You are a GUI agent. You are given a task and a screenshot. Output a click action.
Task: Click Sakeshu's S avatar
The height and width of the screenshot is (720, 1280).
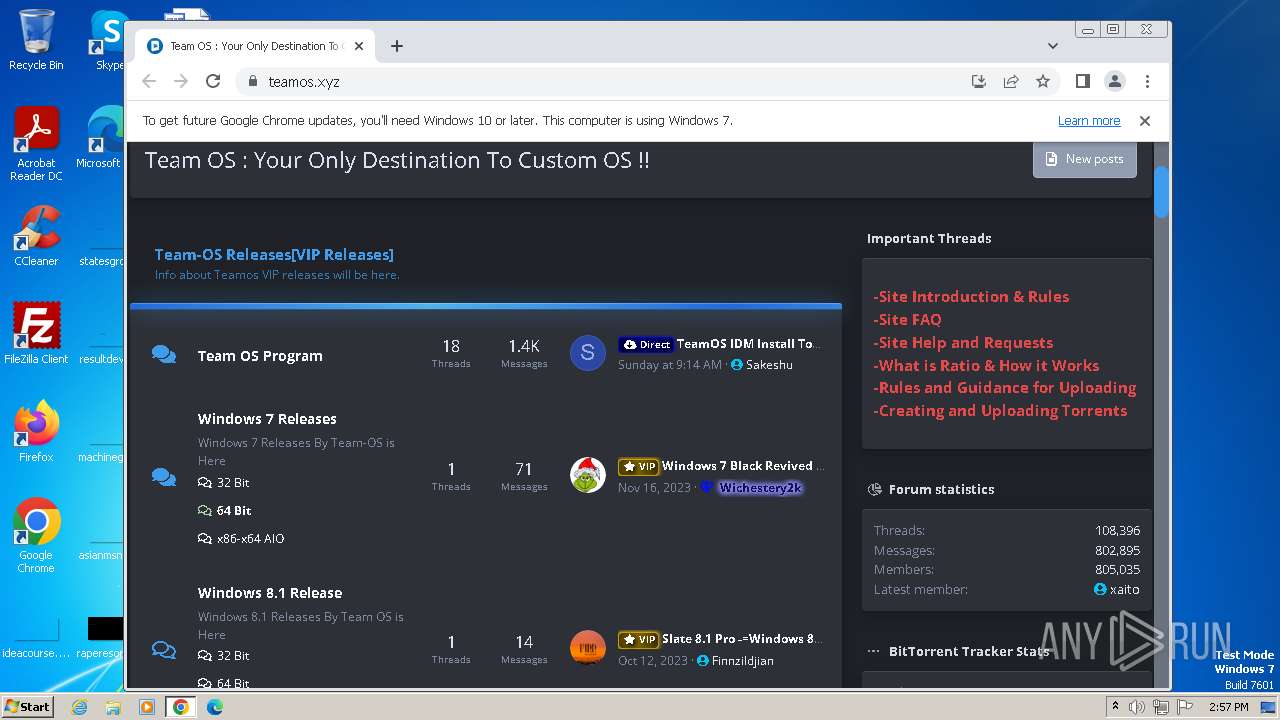click(588, 353)
